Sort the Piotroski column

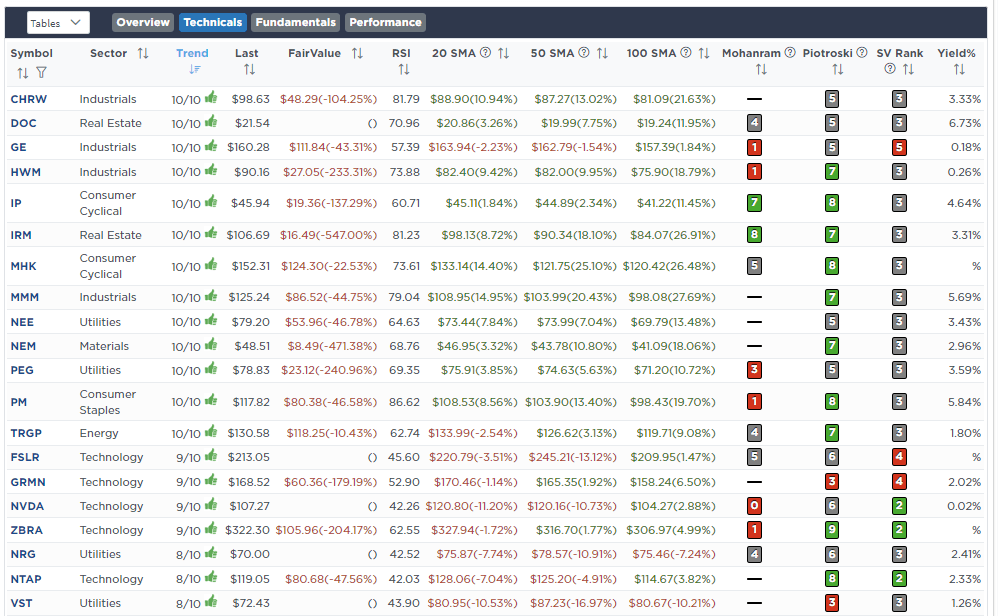(x=838, y=69)
